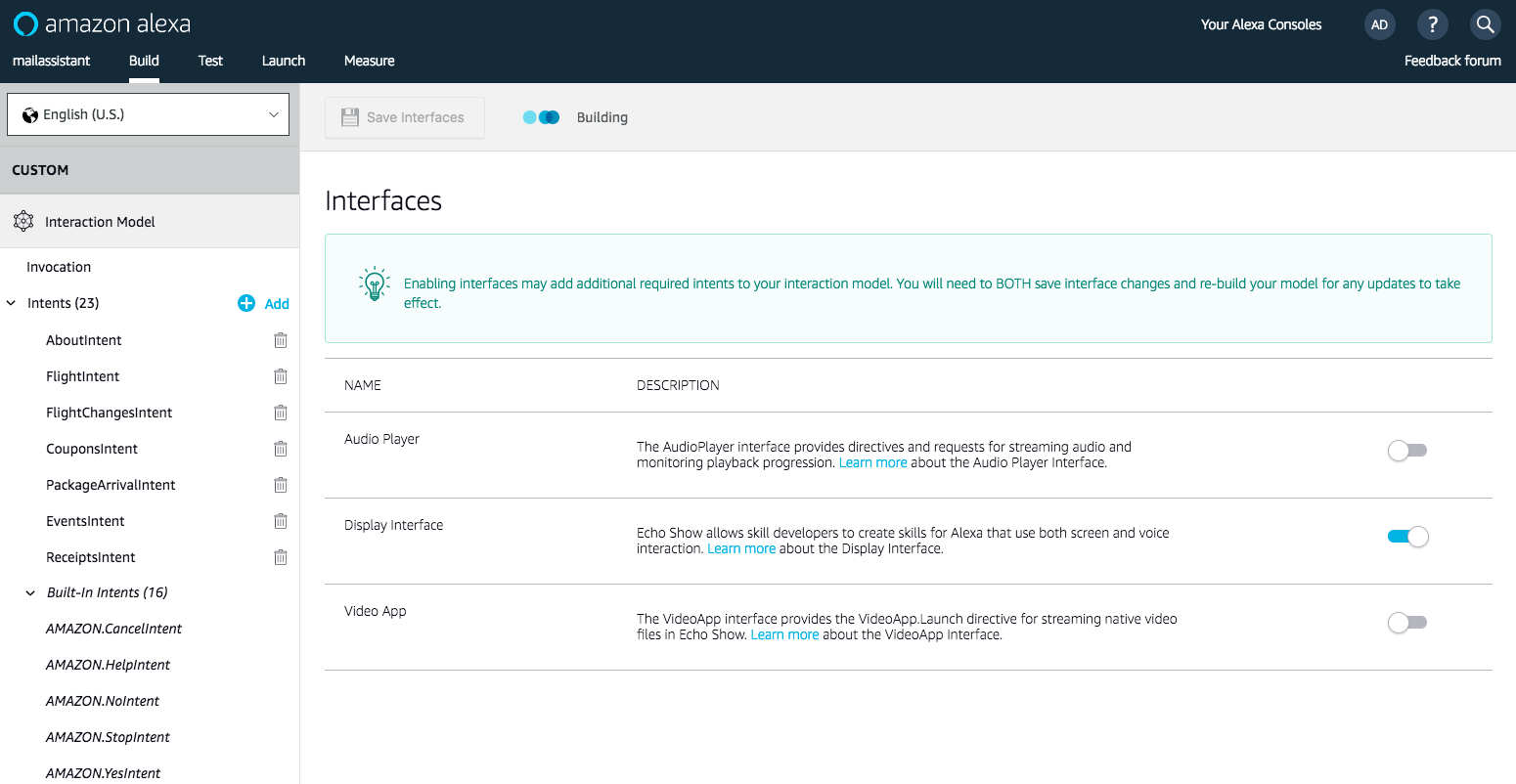Open Learn more about Display Interface

coord(741,548)
